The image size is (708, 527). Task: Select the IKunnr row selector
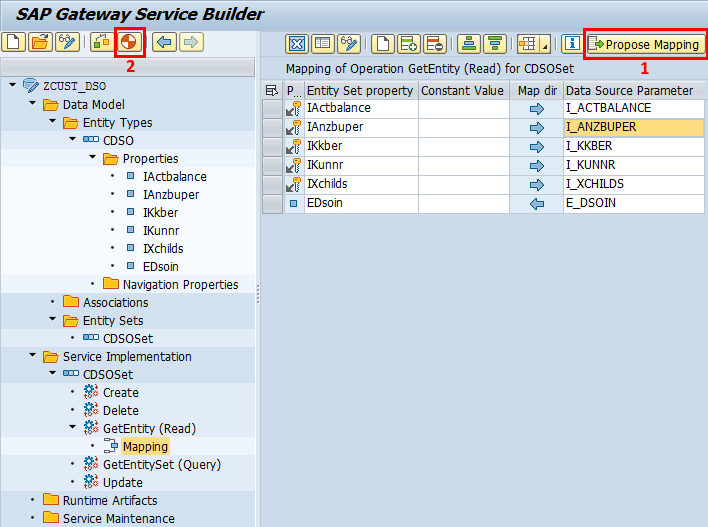[271, 165]
